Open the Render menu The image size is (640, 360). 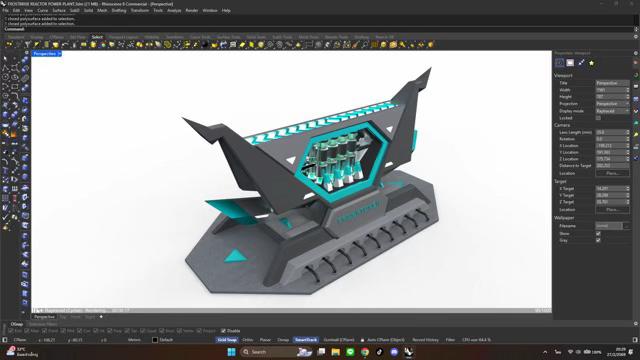point(192,10)
